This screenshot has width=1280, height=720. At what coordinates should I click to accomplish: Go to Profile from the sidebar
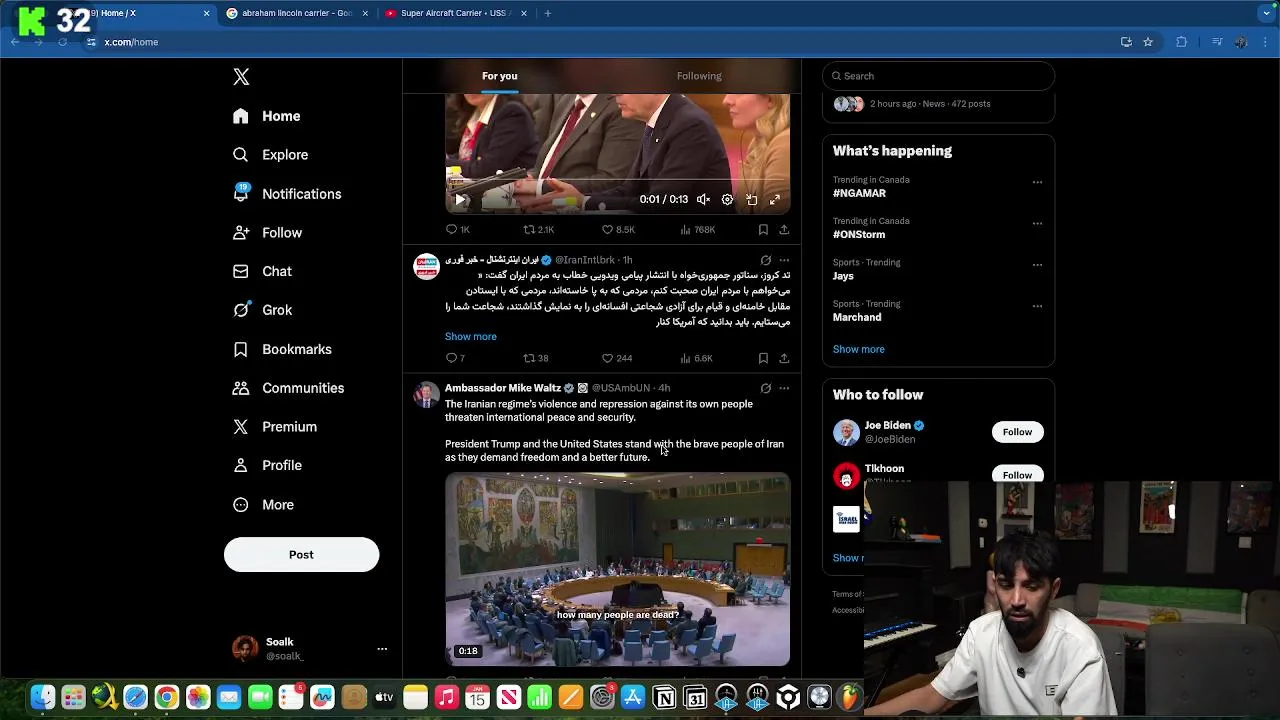(x=267, y=466)
